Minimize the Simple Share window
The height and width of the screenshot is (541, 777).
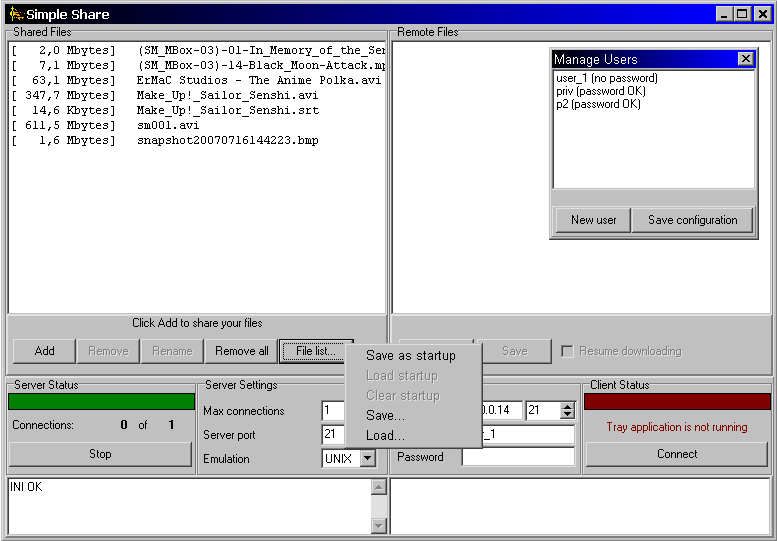[724, 14]
